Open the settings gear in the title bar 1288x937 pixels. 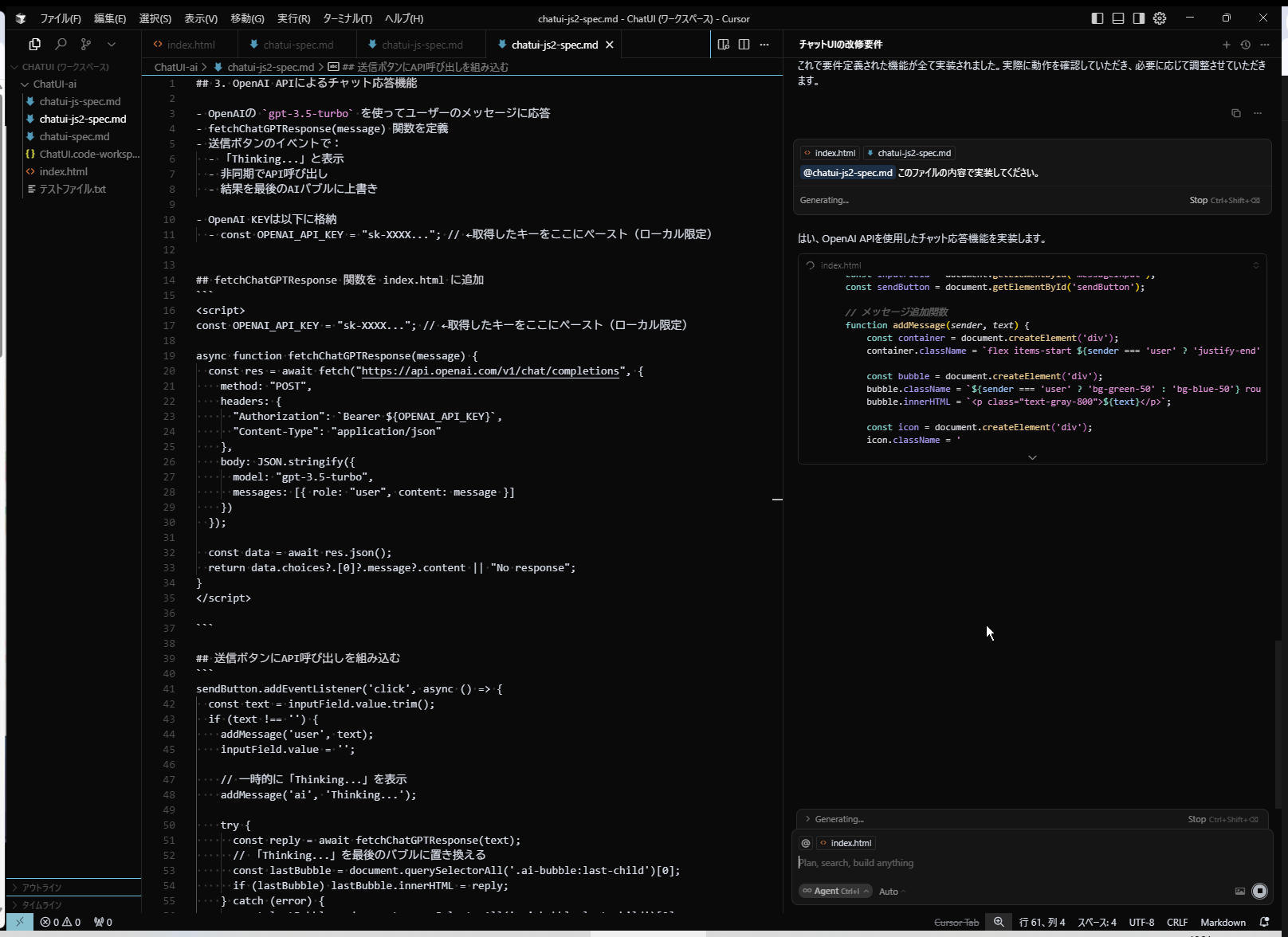1160,18
